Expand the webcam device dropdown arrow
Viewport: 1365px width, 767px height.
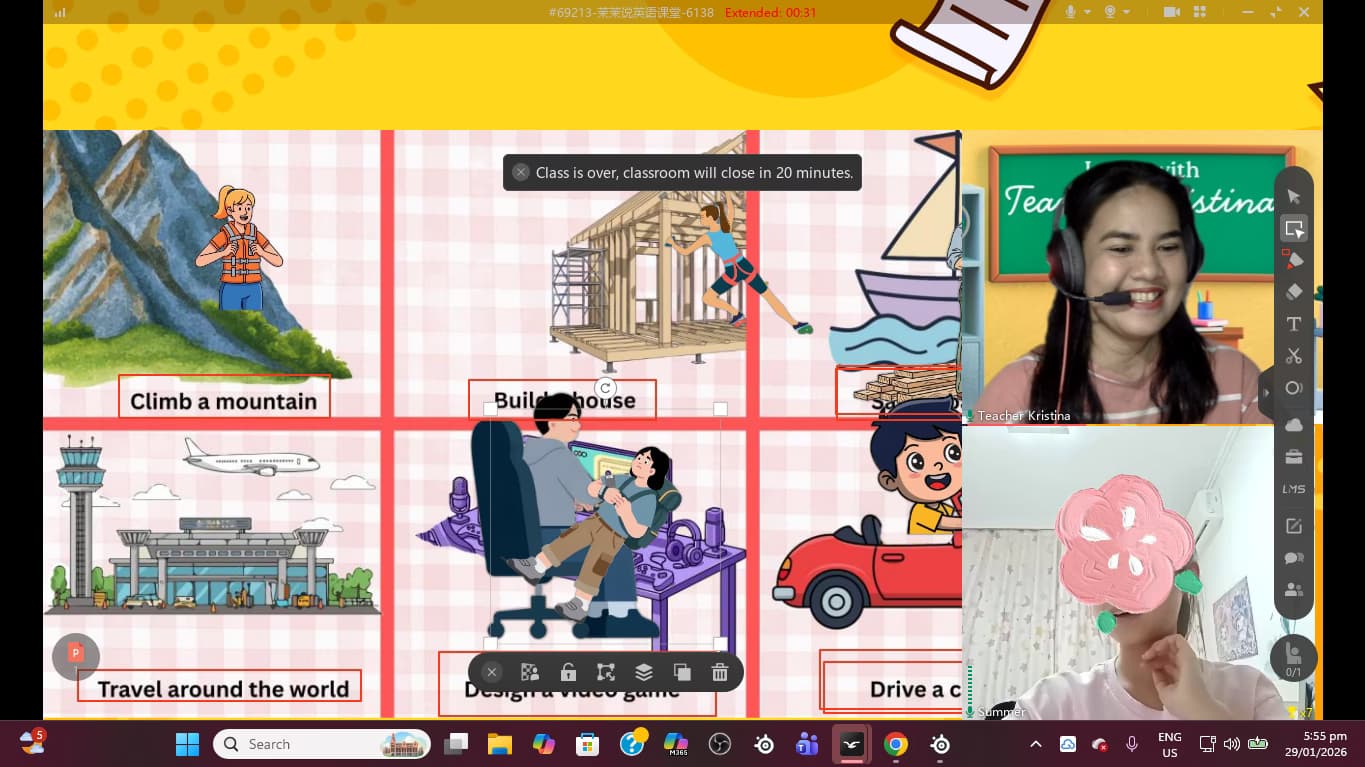point(1126,12)
